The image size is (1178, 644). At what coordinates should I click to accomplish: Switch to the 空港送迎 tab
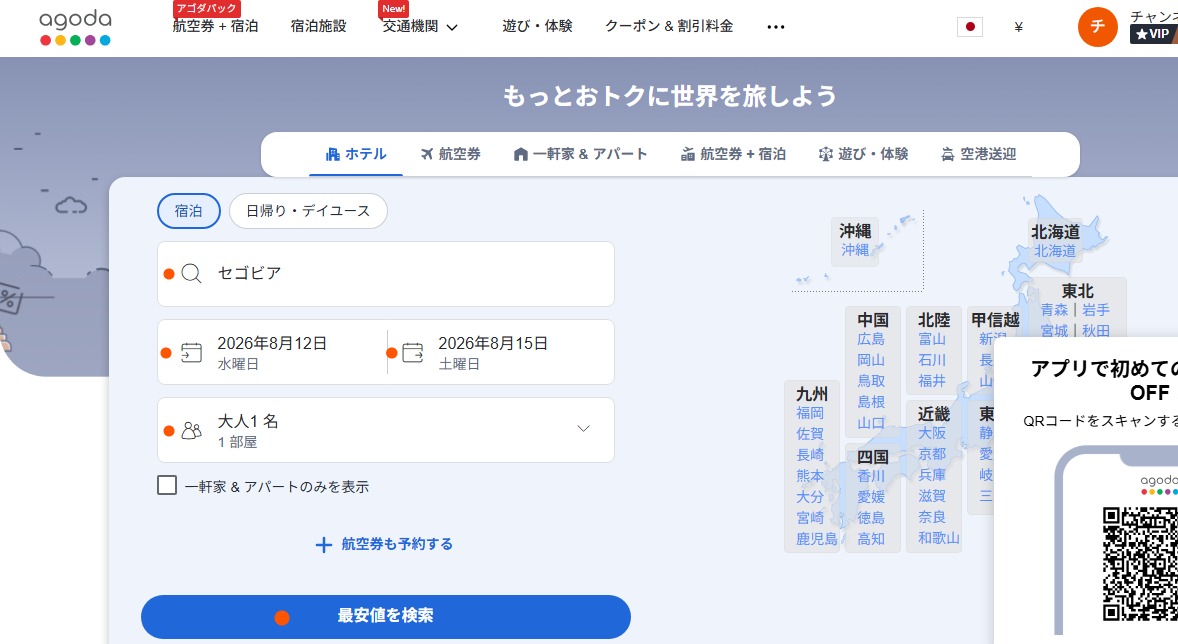tap(978, 154)
